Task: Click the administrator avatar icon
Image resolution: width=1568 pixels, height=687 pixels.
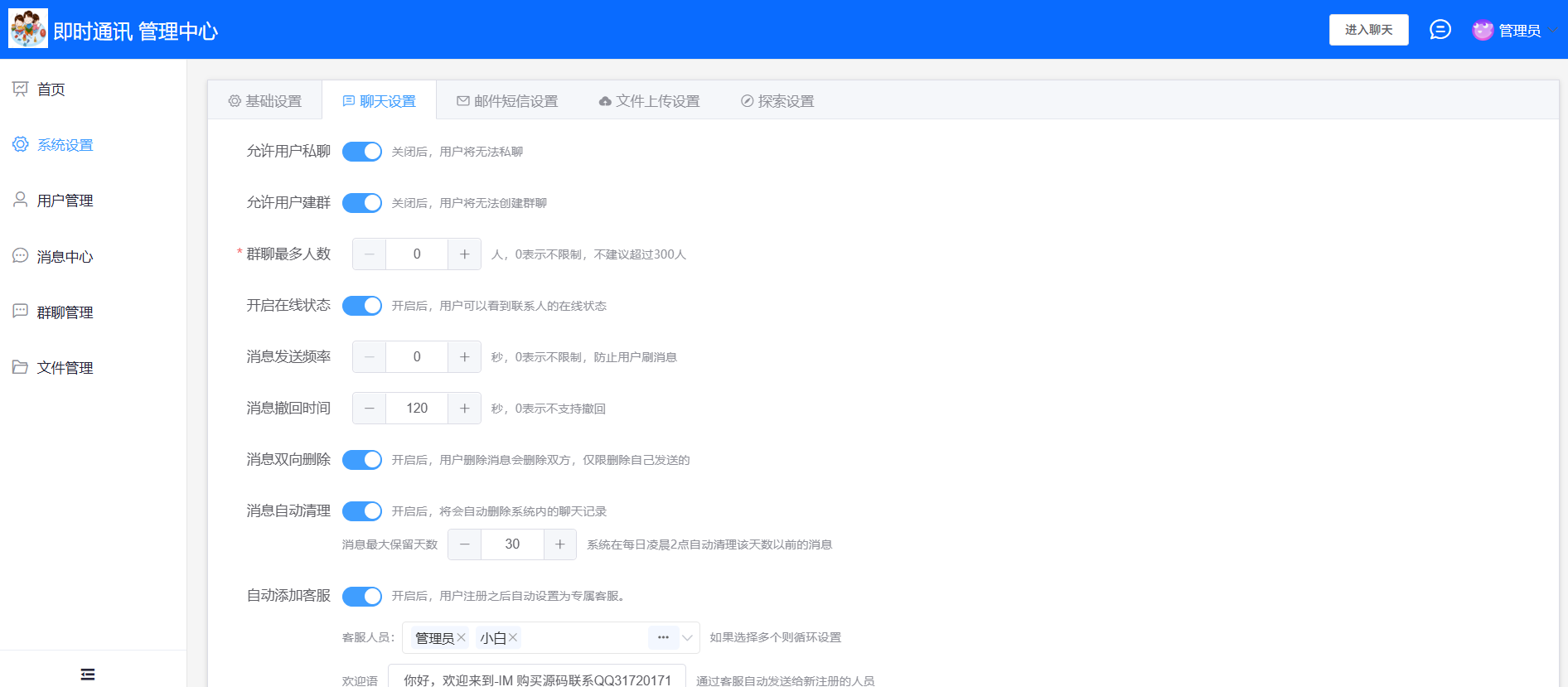Action: 1483,30
